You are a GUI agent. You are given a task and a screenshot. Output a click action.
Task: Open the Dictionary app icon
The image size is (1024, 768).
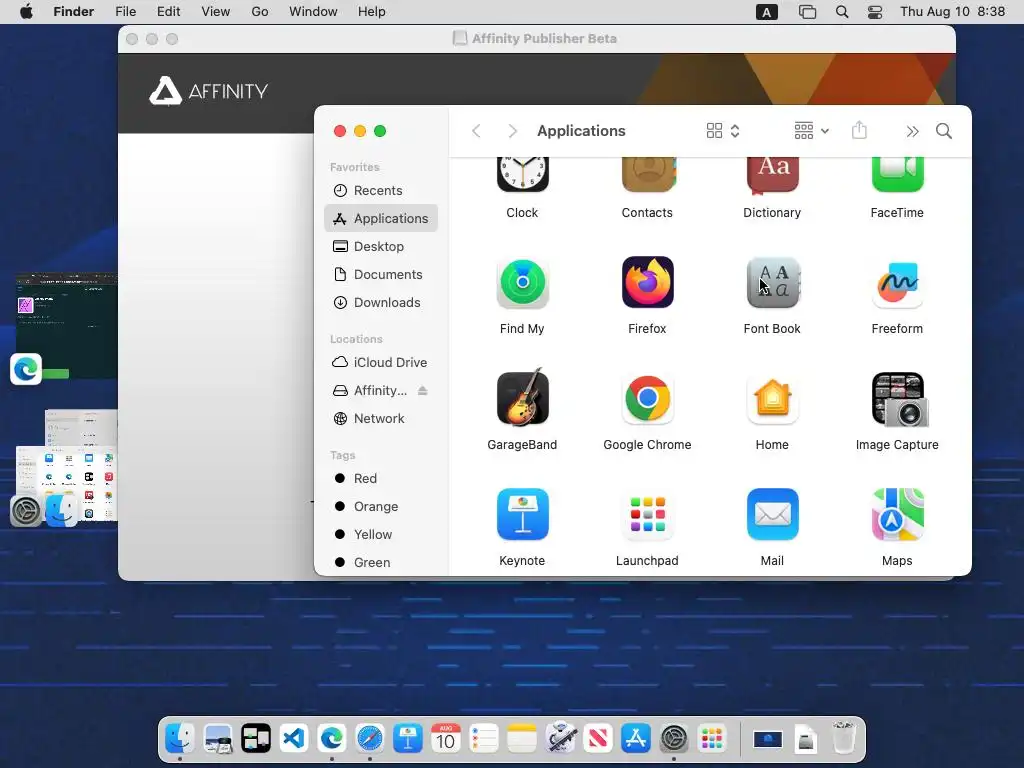(773, 176)
